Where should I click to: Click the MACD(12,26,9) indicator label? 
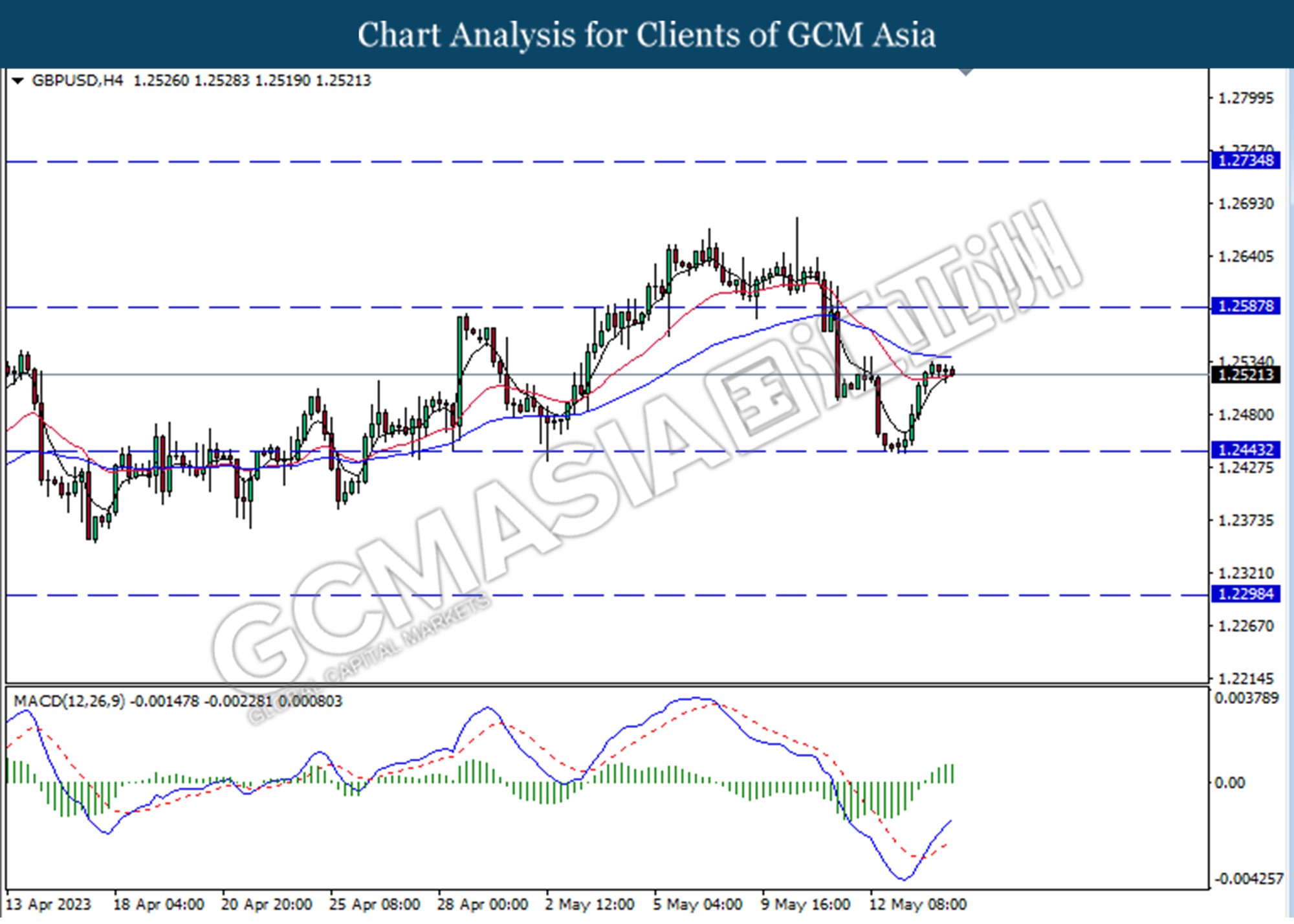tap(69, 701)
